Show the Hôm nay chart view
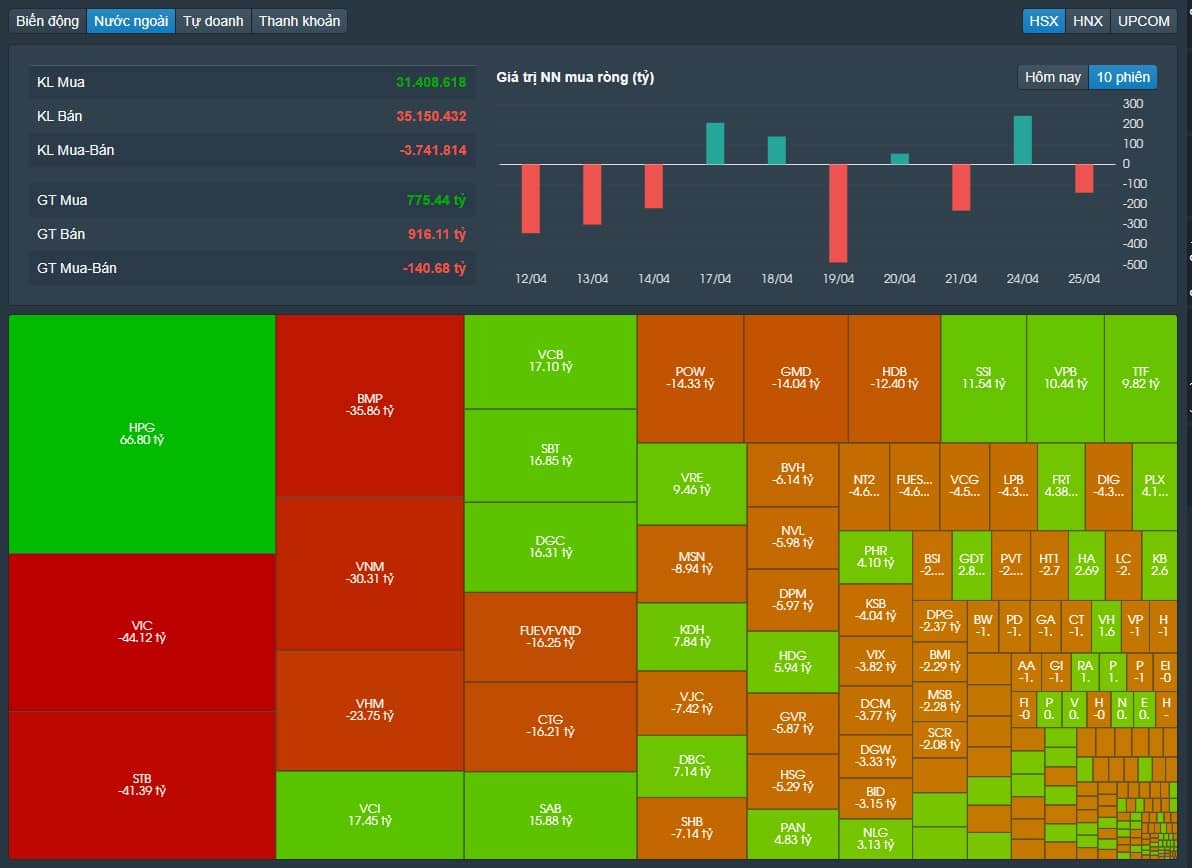This screenshot has height=868, width=1192. pos(1053,77)
